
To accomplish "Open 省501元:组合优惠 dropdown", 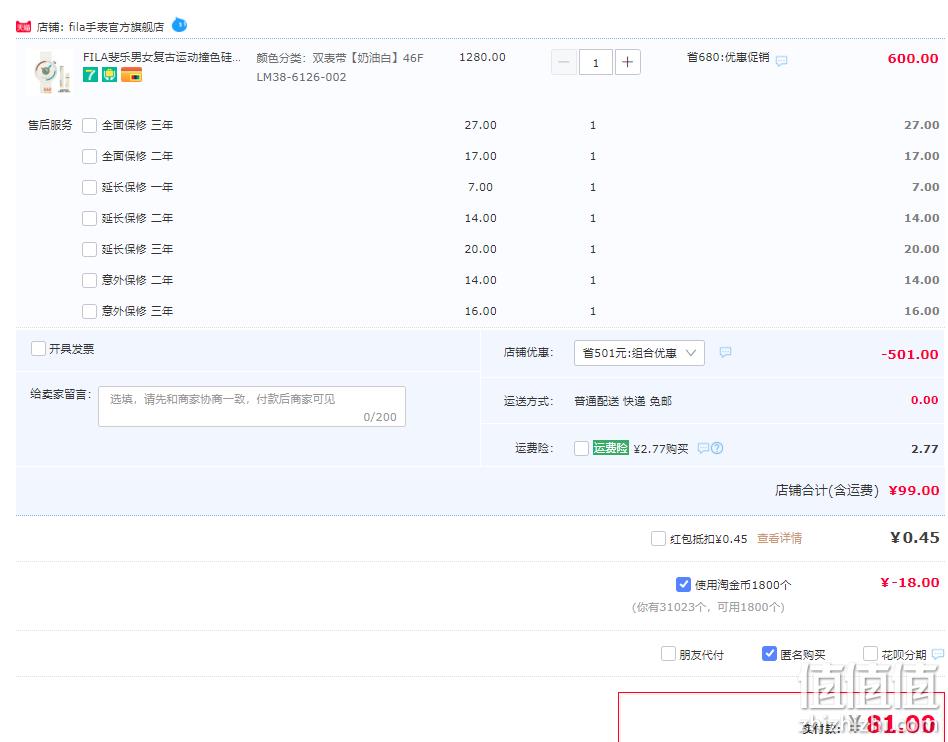I will [x=639, y=353].
